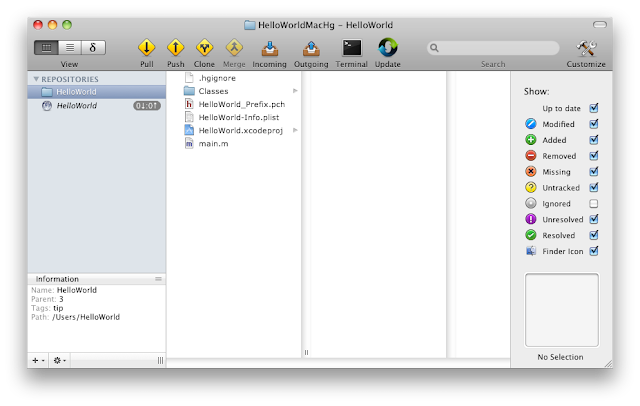Click the Merge toolbar icon
Viewport: 640px width, 406px height.
(x=234, y=48)
